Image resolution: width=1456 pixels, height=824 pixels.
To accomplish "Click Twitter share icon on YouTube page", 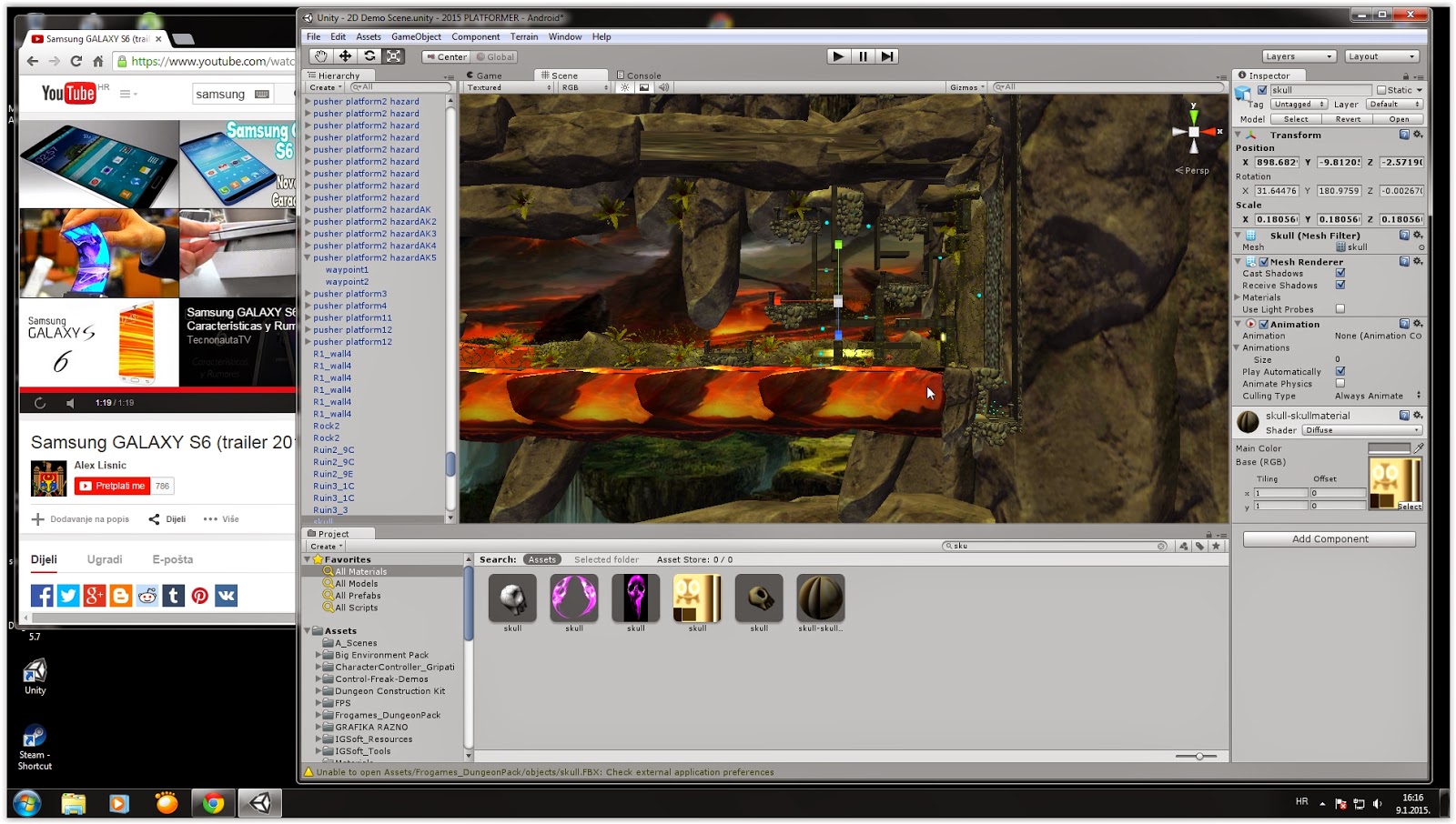I will (x=68, y=596).
